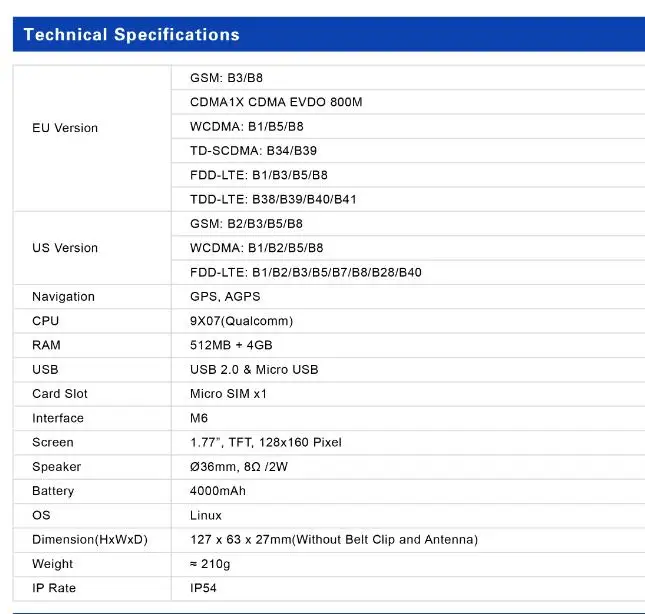This screenshot has width=645, height=614.
Task: Click the 'RAM' label
Action: [46, 345]
